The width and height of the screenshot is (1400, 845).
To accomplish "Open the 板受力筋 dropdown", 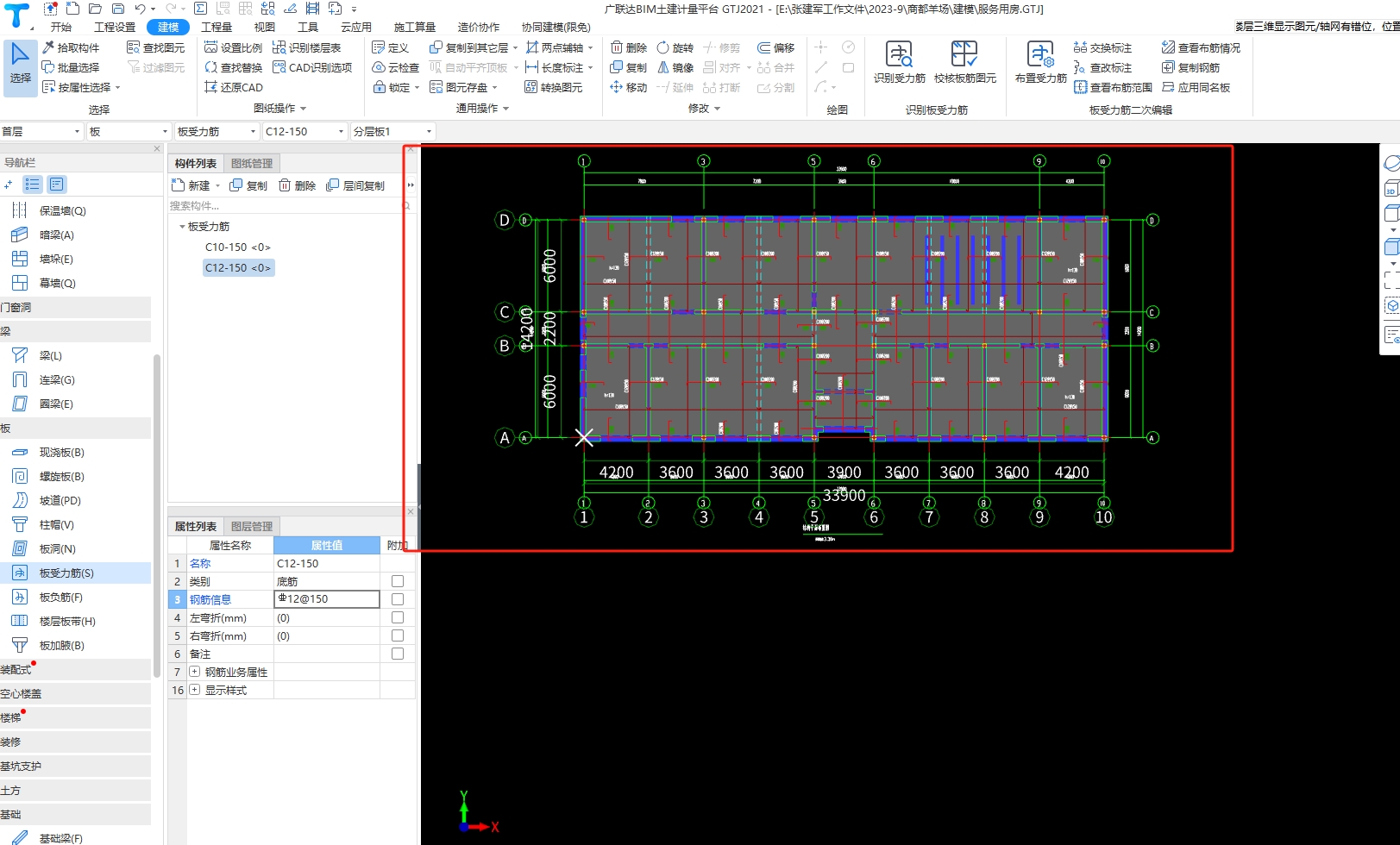I will click(217, 131).
